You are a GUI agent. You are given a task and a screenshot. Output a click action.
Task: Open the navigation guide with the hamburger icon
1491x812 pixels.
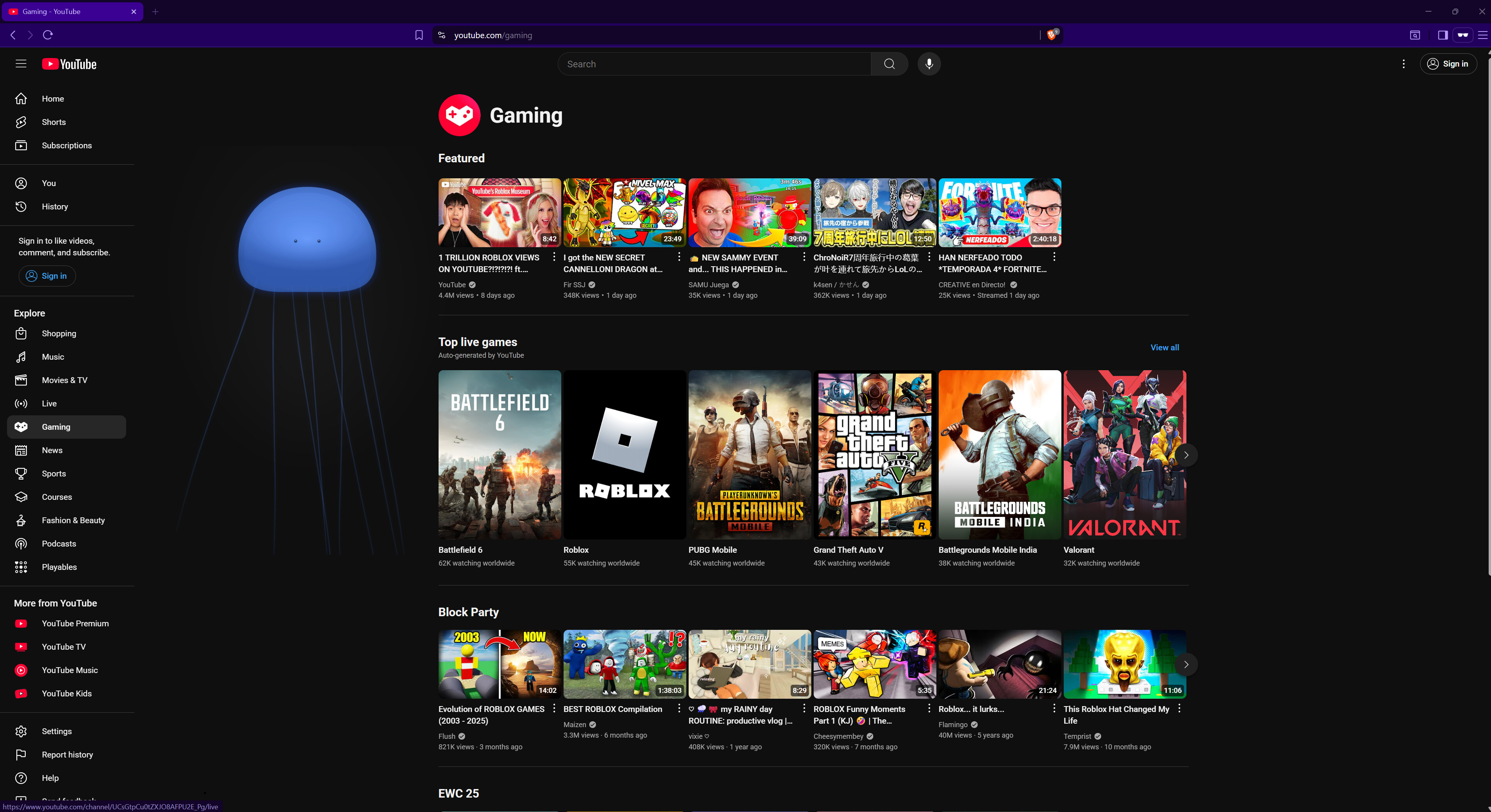21,63
